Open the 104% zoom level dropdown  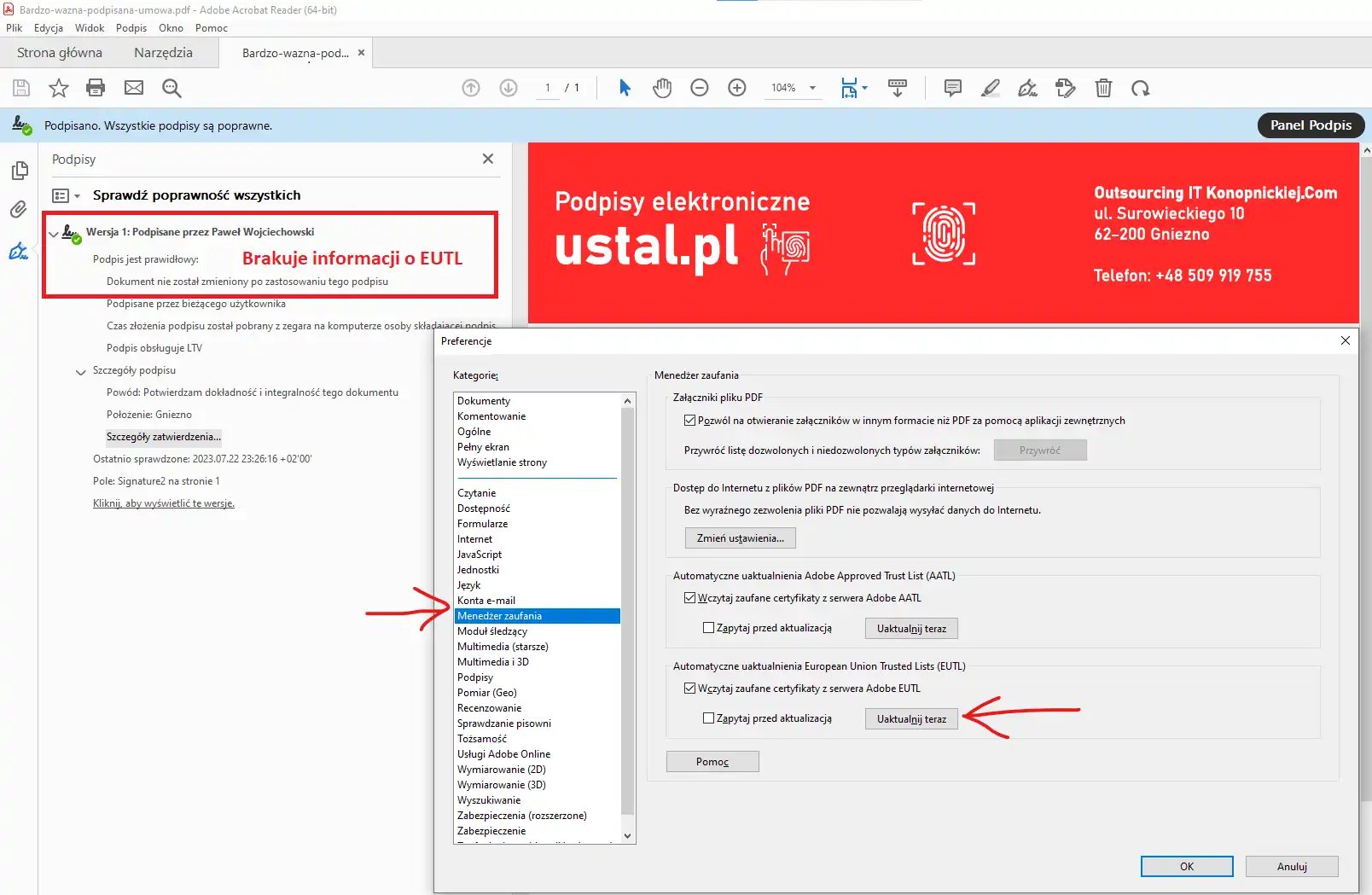point(812,88)
